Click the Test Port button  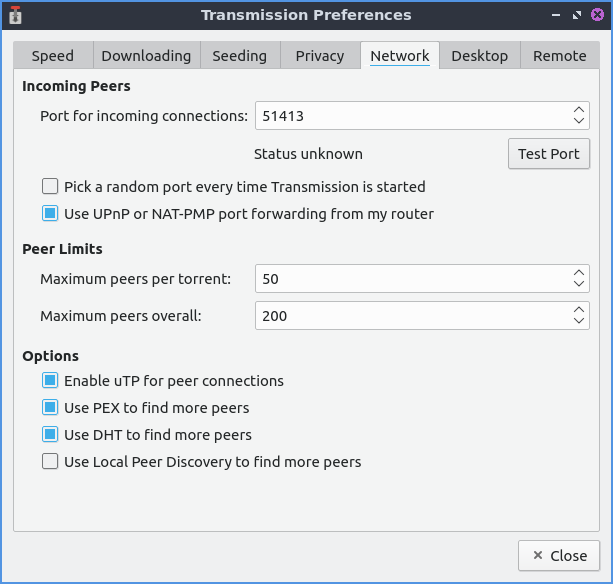[x=548, y=154]
